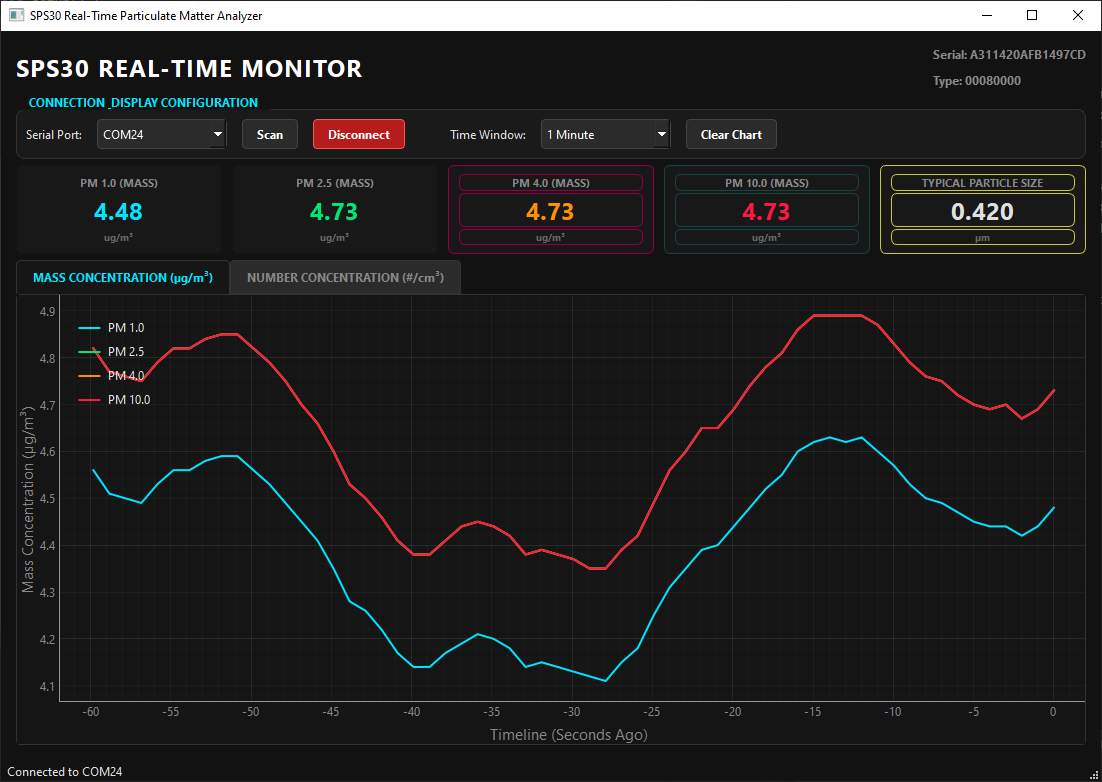
Task: Click the Scan button
Action: [x=270, y=134]
